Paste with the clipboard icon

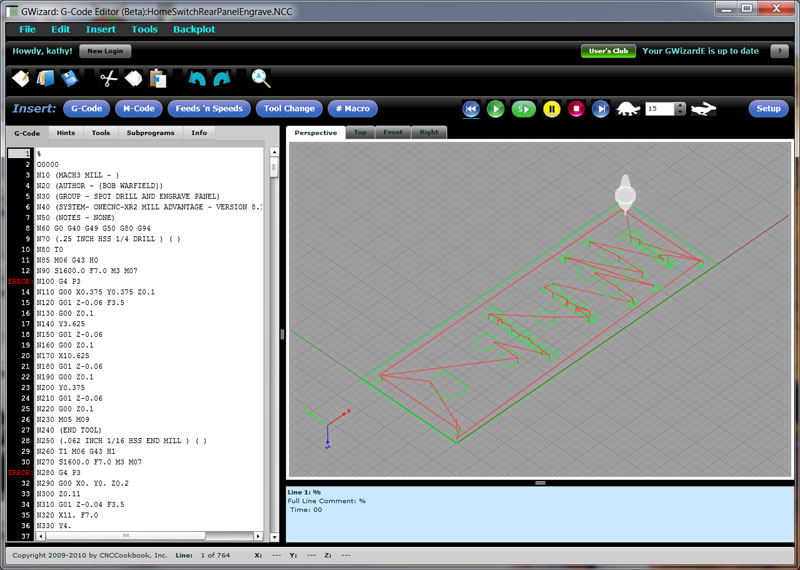coord(158,77)
